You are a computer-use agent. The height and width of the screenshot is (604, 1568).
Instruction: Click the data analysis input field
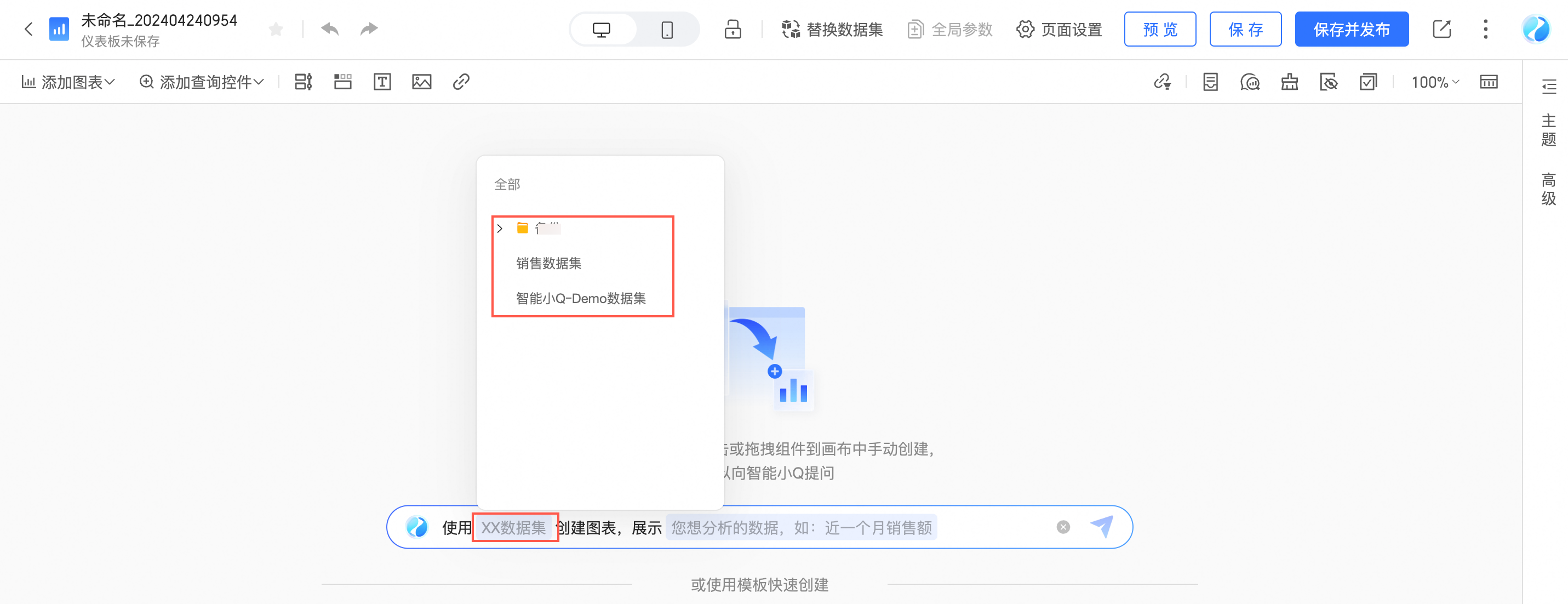[x=801, y=527]
